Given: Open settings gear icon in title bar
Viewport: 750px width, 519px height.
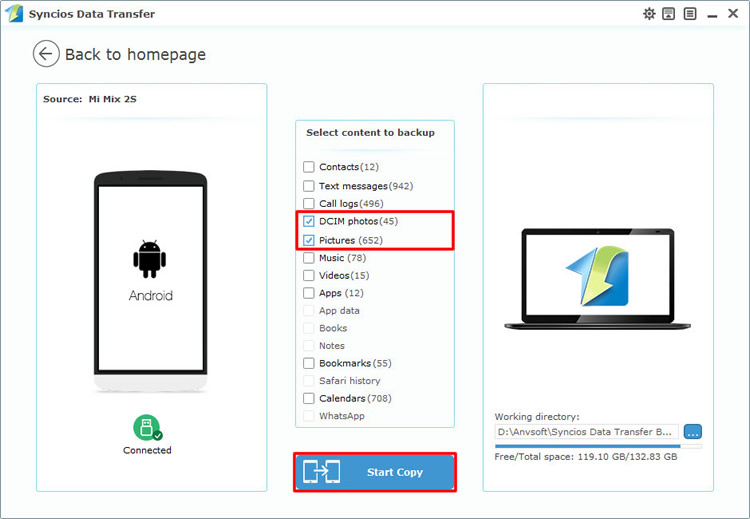Looking at the screenshot, I should pos(649,14).
